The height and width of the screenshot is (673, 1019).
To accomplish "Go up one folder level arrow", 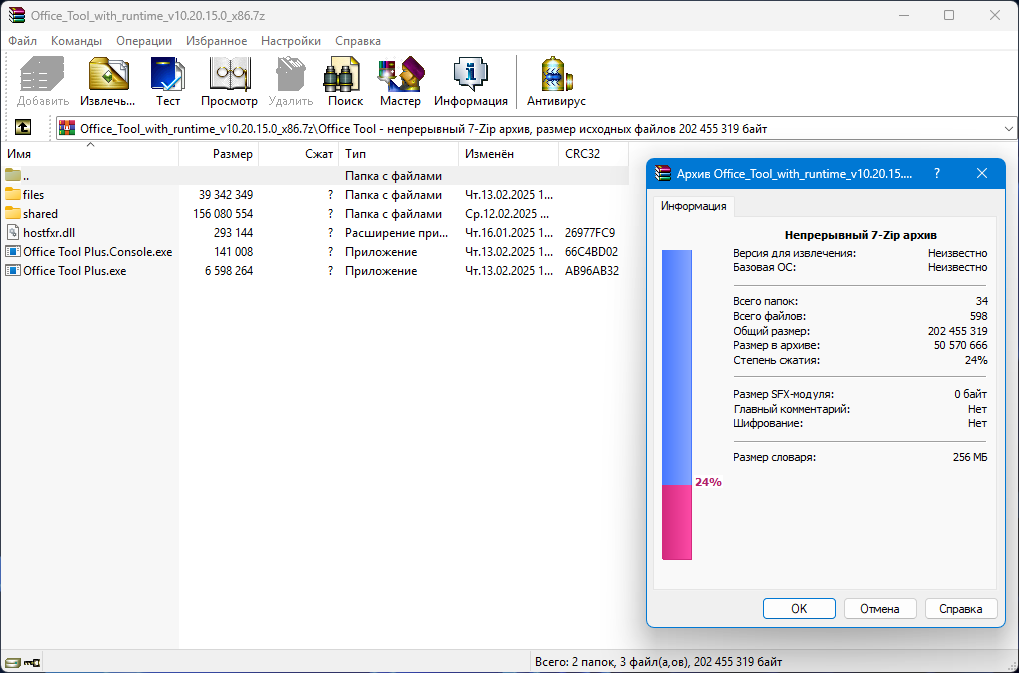I will [23, 127].
